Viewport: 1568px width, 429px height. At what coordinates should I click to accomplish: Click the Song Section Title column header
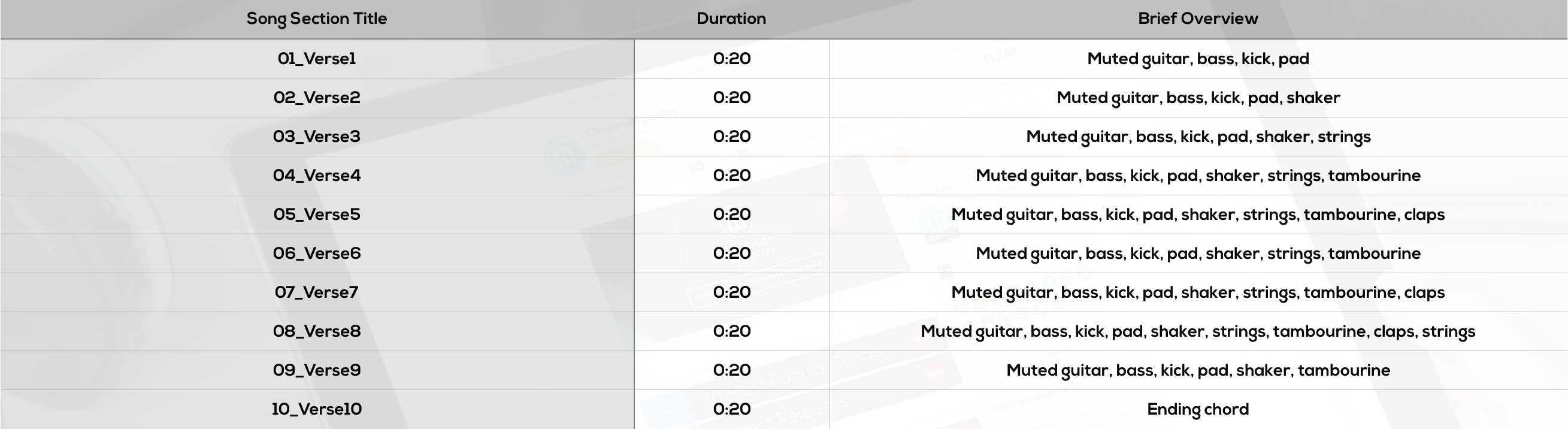point(316,19)
